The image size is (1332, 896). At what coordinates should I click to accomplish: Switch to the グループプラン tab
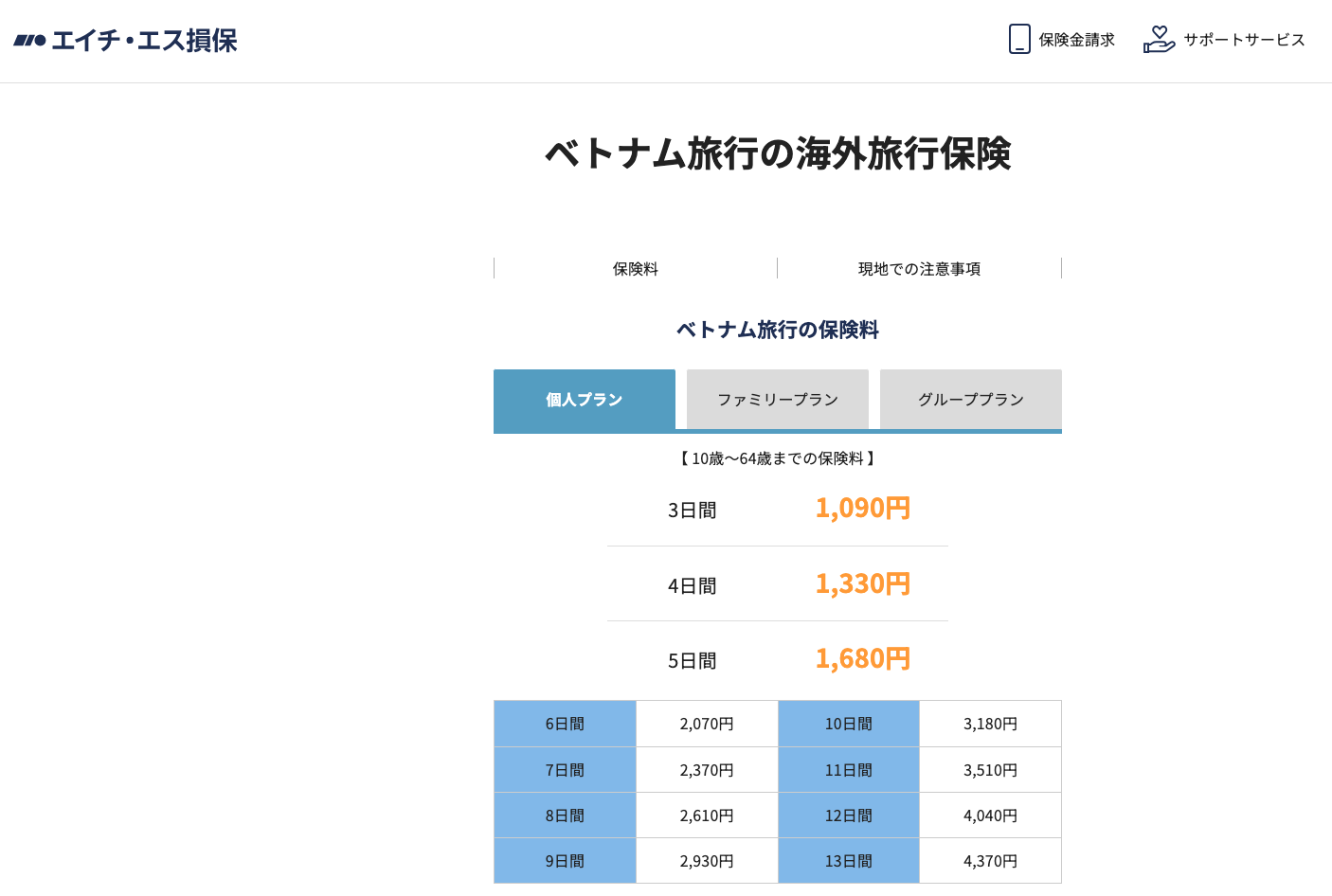tap(971, 400)
